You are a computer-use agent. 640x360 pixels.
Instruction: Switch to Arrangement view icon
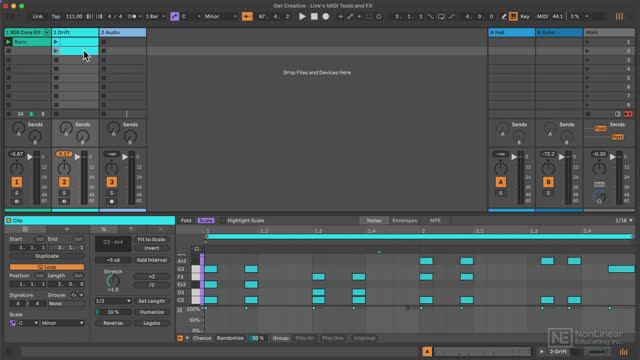619,16
